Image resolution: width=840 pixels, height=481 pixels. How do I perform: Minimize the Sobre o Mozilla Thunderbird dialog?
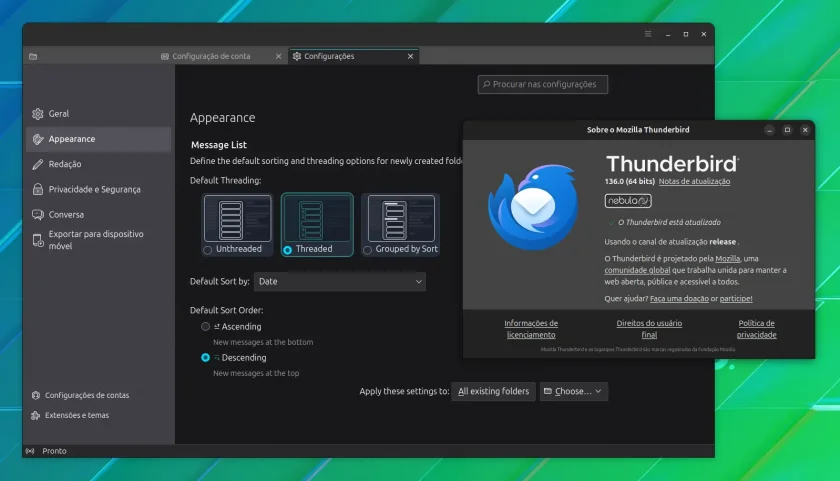[769, 130]
